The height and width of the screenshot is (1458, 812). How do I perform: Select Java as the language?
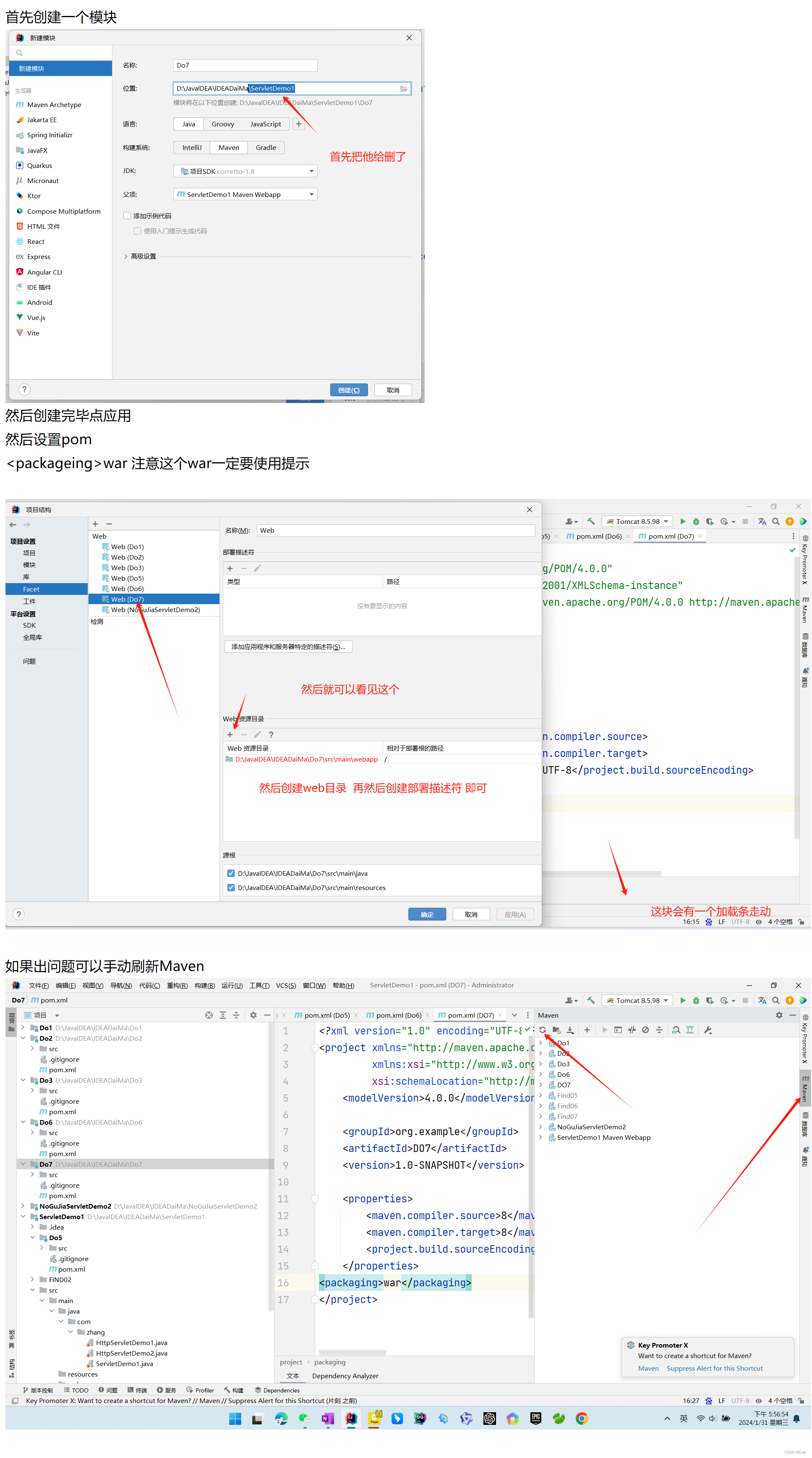(x=188, y=124)
